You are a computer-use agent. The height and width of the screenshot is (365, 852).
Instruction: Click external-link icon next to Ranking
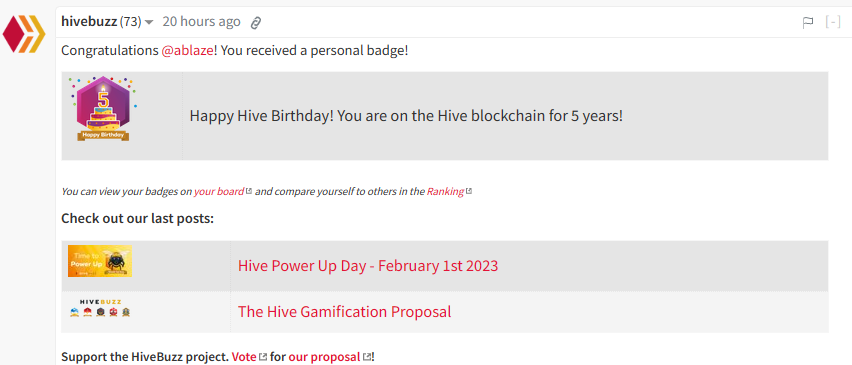pyautogui.click(x=469, y=191)
